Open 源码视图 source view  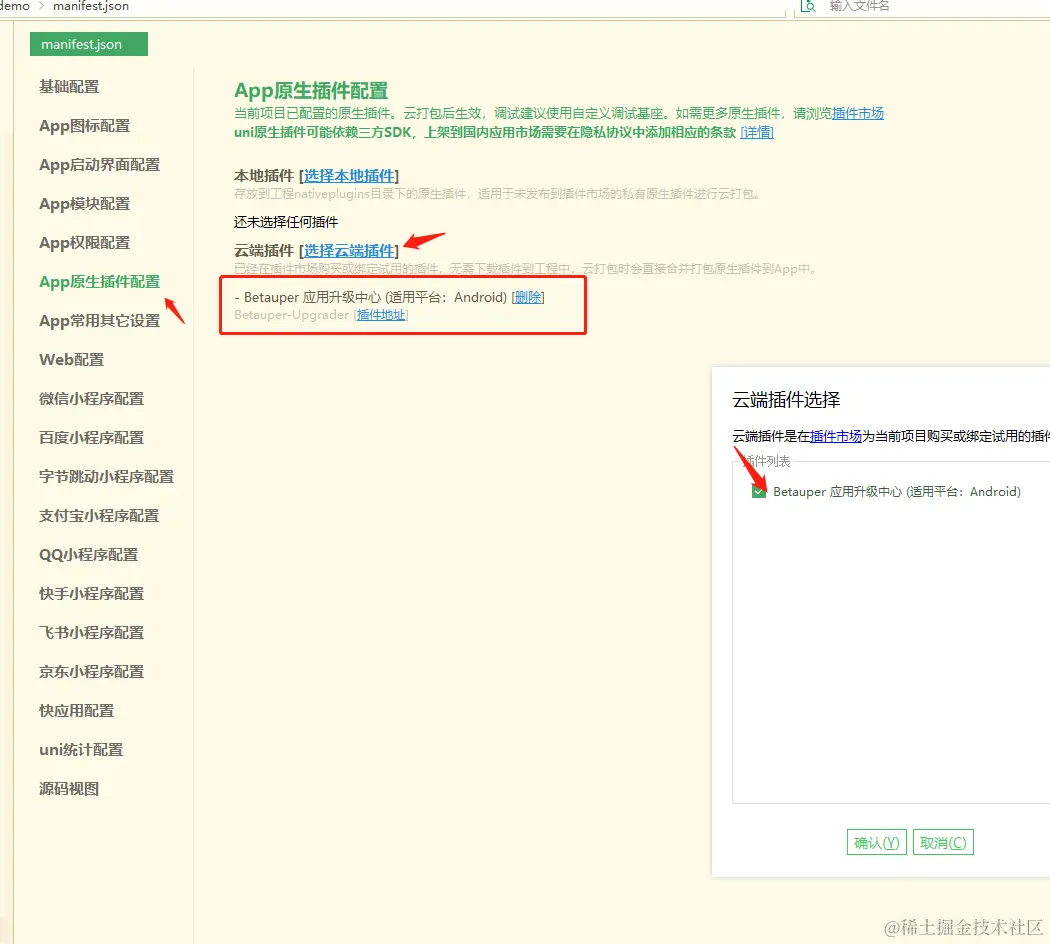pyautogui.click(x=69, y=789)
